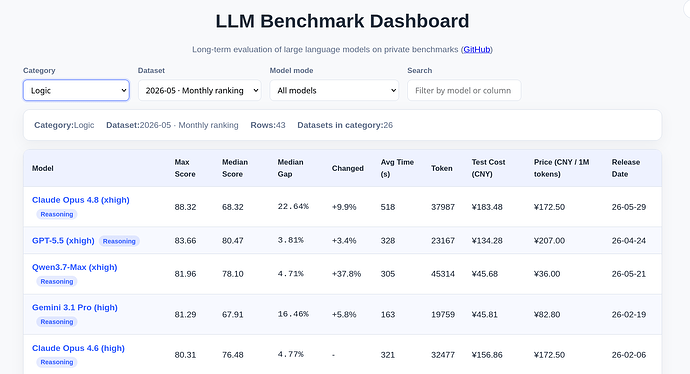
Task: Click the median gap value 4.77%
Action: tap(290, 354)
